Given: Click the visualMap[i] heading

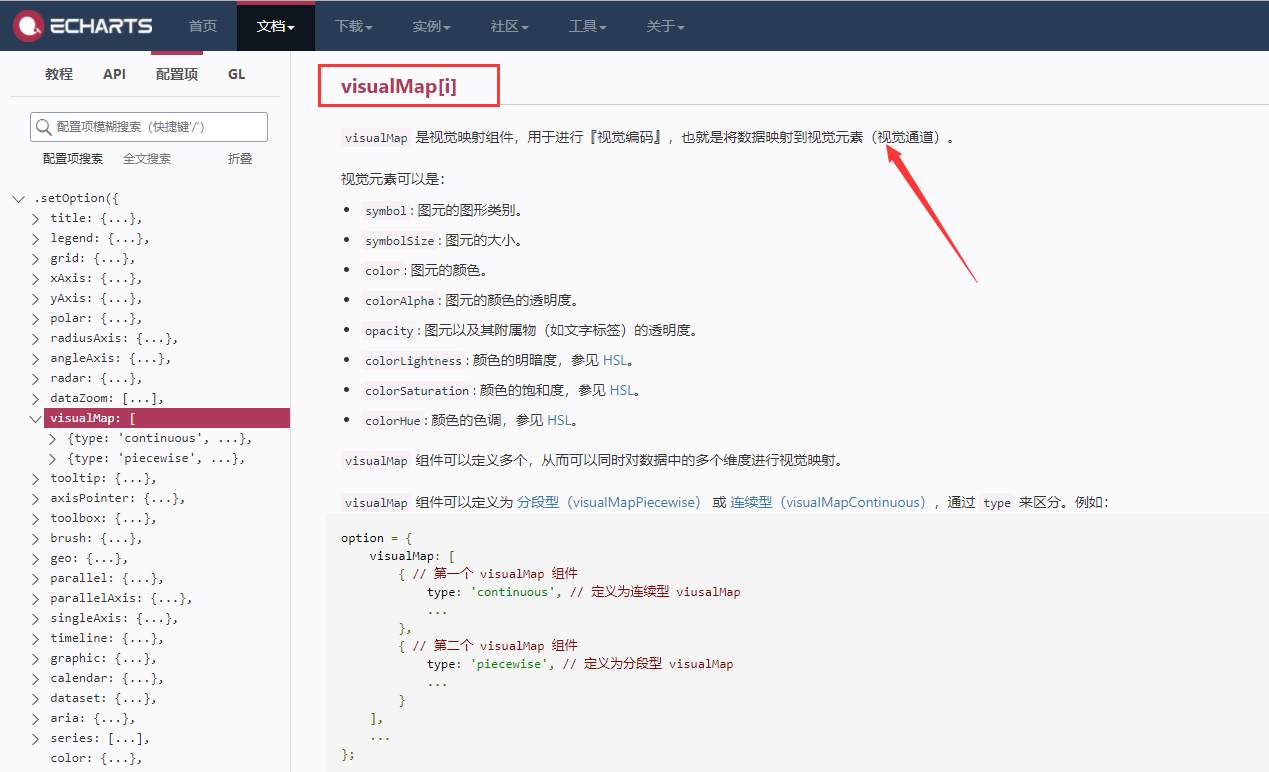Looking at the screenshot, I should point(399,86).
